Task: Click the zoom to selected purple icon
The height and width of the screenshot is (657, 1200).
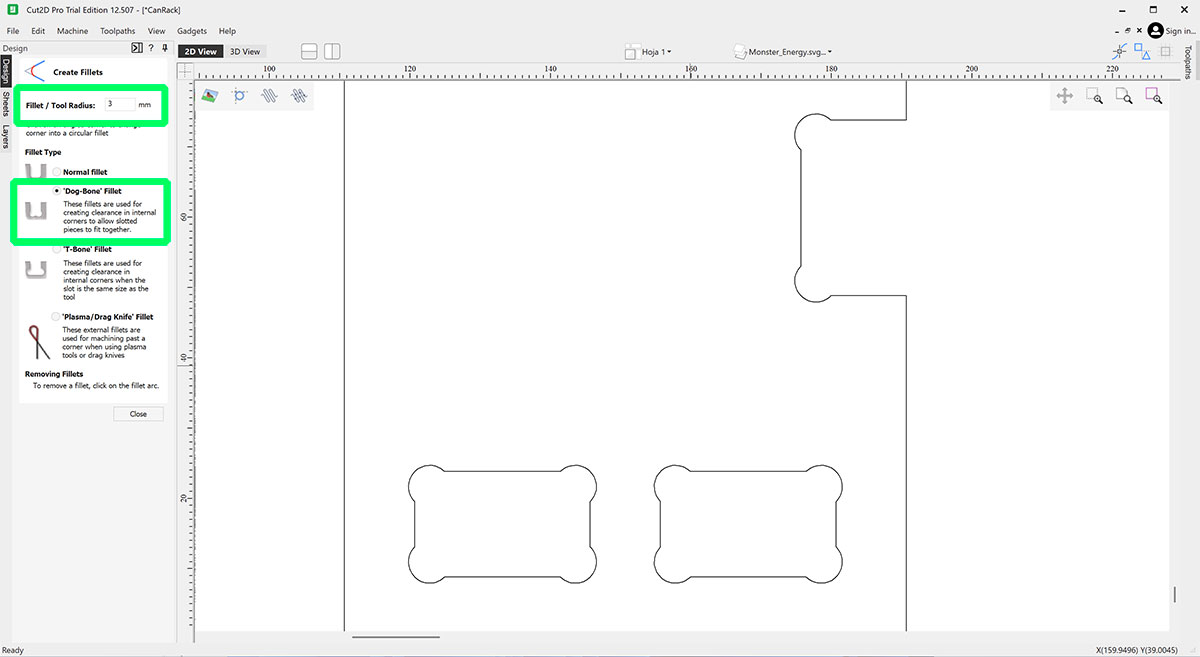Action: click(1153, 96)
